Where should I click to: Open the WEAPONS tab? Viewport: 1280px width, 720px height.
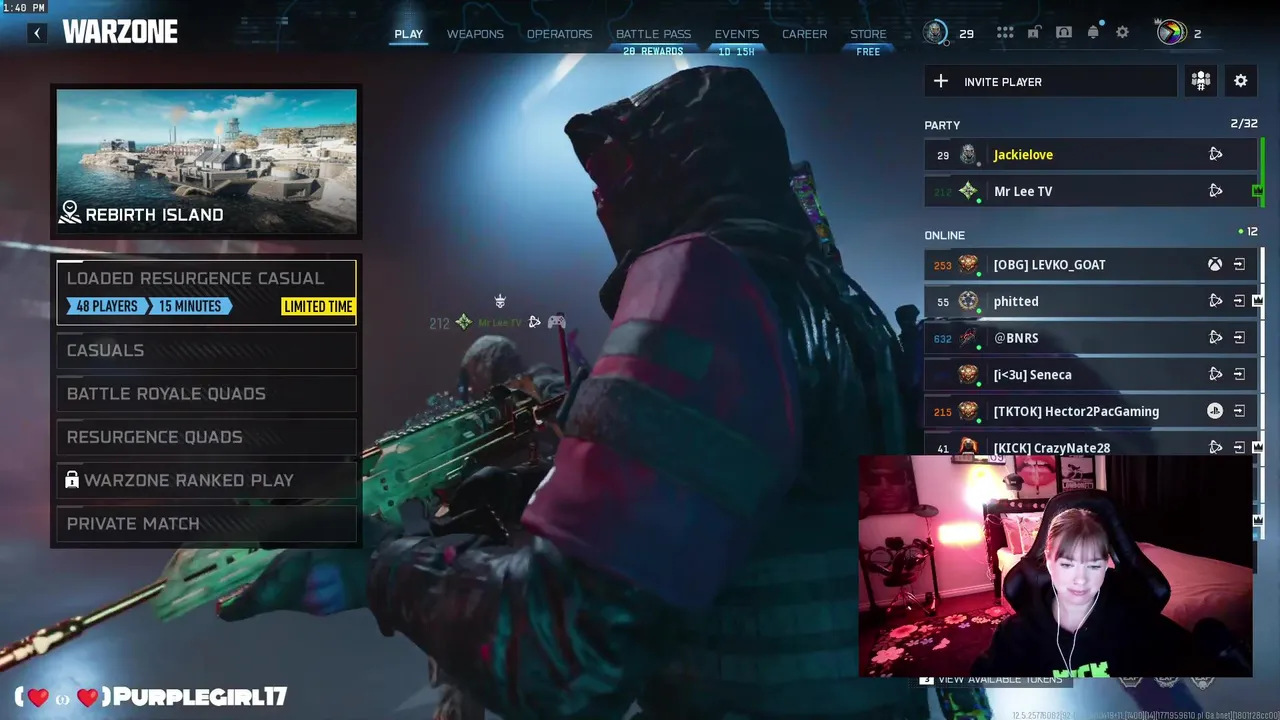pos(475,34)
